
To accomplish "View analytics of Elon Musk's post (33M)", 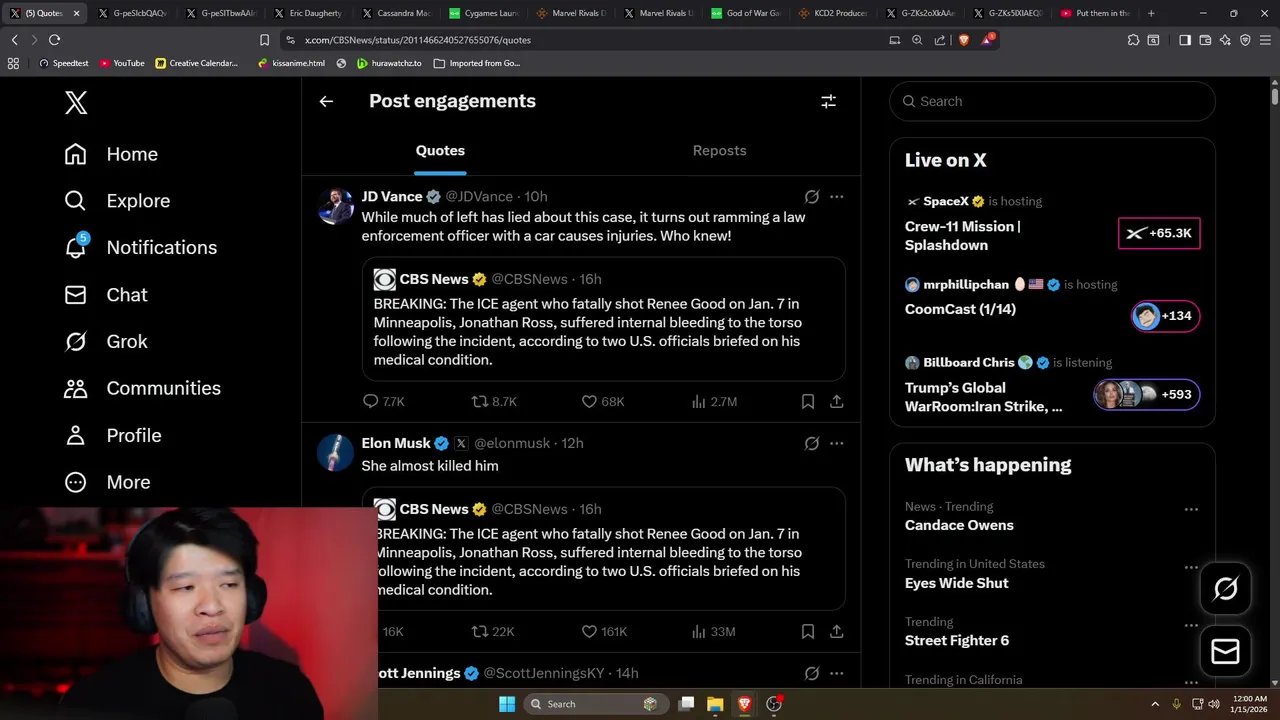I will click(x=713, y=631).
